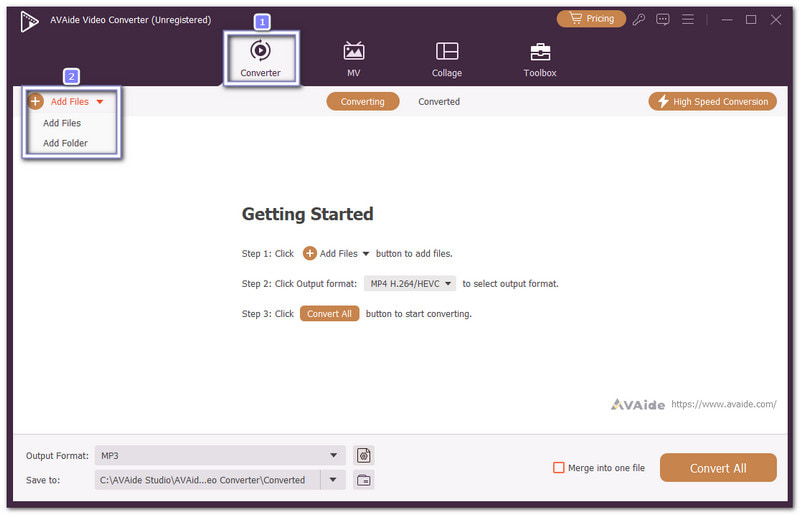Toggle the Merge into one file checkbox
Viewport: 800px width, 515px height.
(x=559, y=468)
